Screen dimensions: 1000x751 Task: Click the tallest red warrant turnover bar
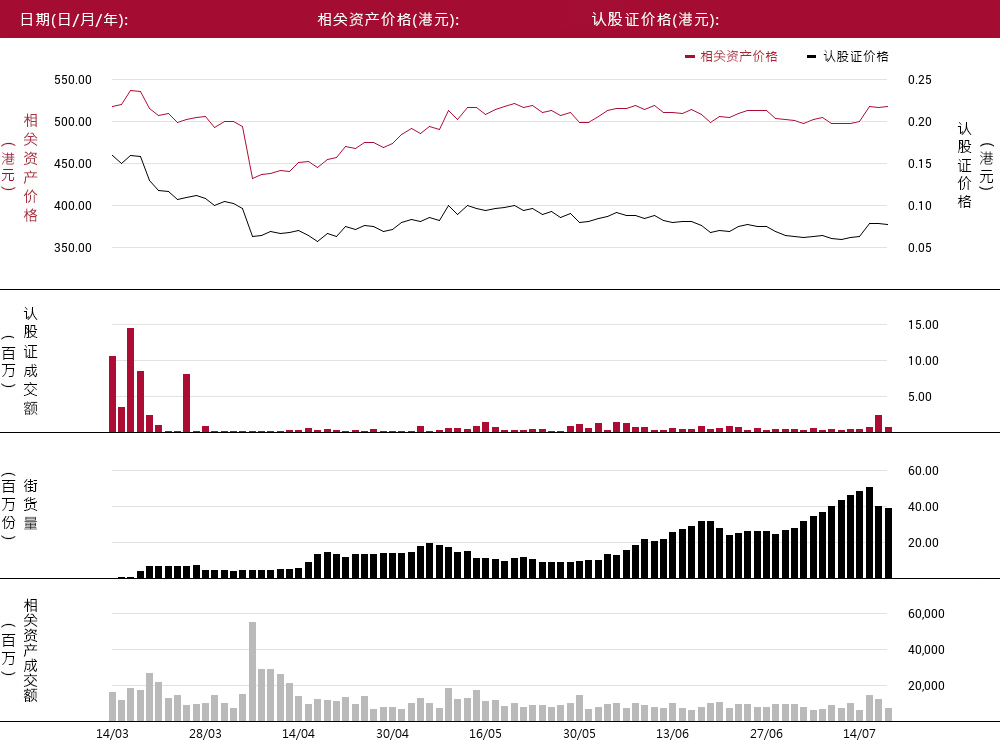(131, 380)
